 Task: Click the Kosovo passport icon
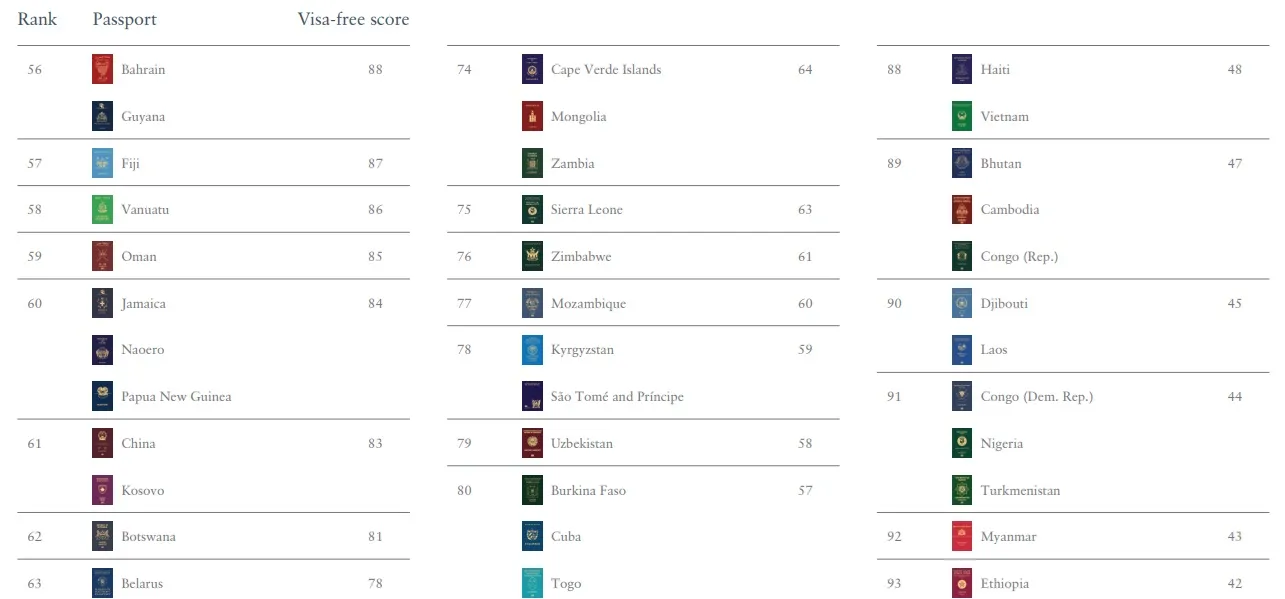click(102, 490)
